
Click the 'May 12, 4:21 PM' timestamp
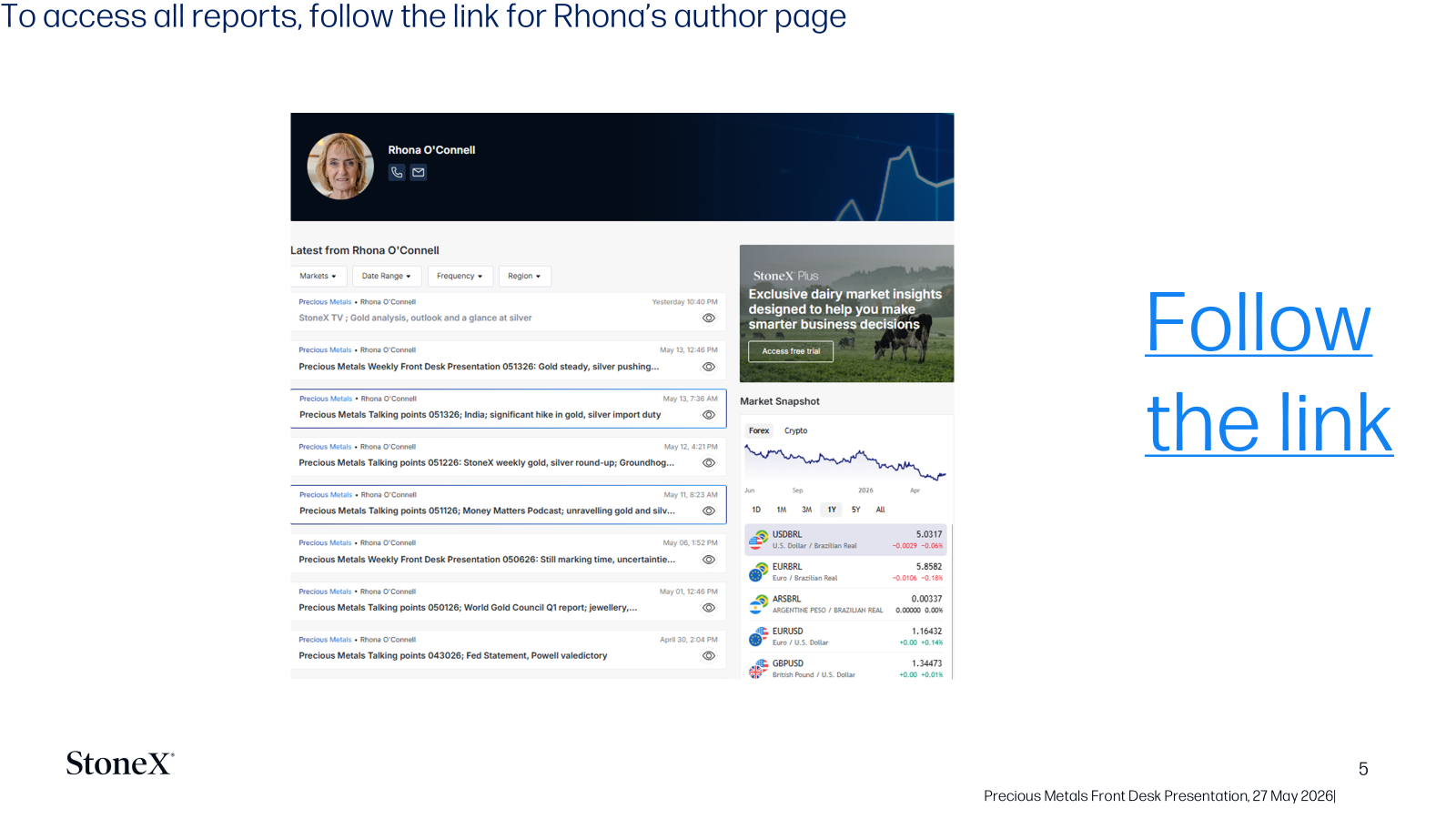[691, 447]
